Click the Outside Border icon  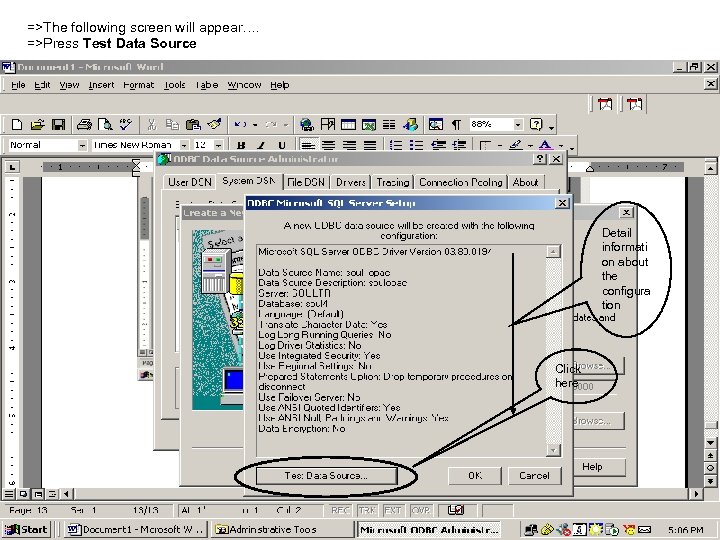(x=485, y=146)
